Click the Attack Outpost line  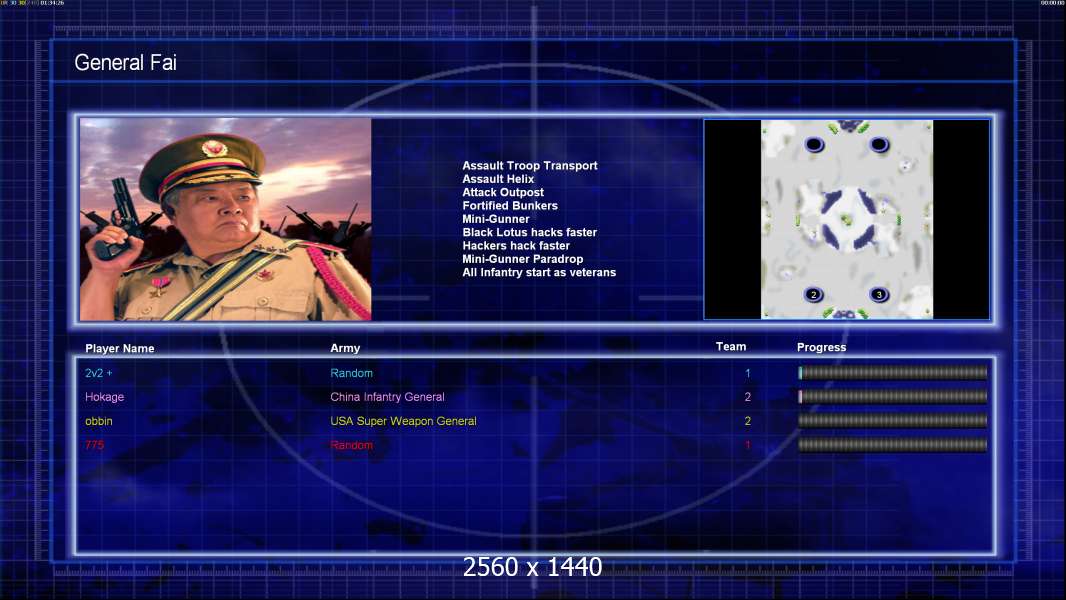[503, 192]
